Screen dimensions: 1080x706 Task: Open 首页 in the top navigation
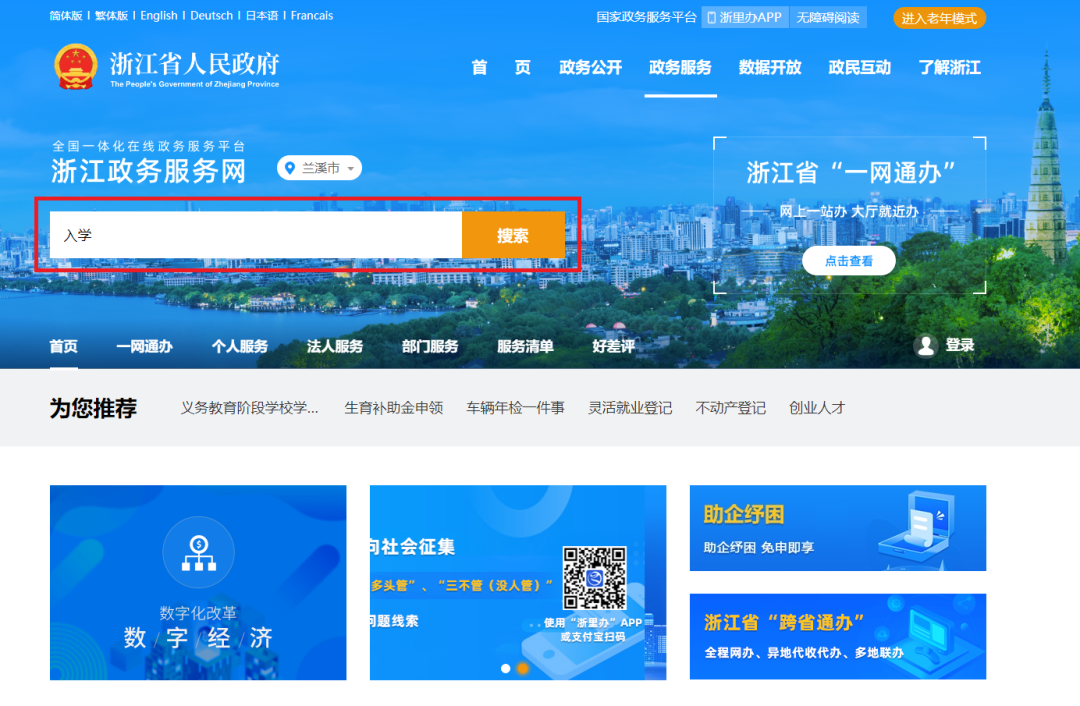coord(501,68)
